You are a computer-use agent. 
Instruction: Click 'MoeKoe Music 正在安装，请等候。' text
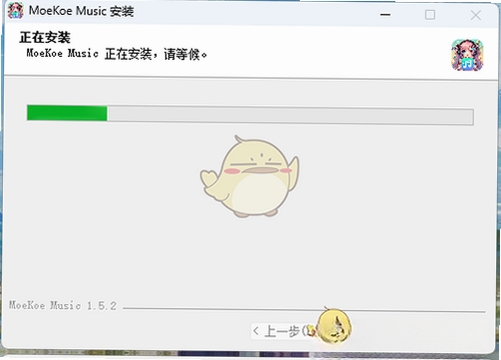(x=117, y=54)
